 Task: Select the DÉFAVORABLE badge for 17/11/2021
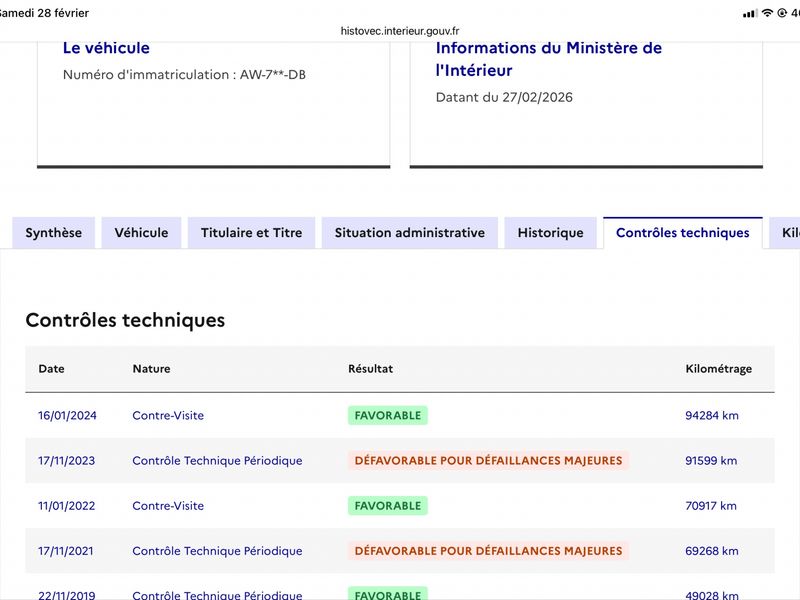click(488, 551)
